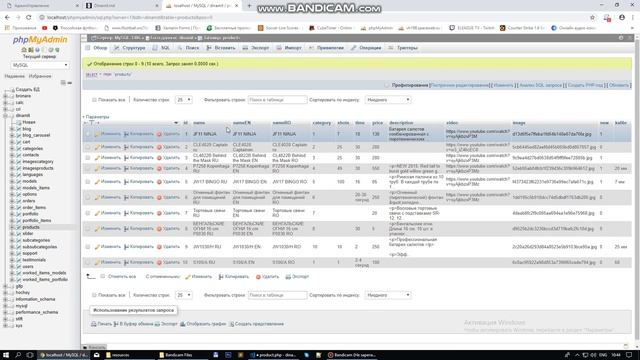Click red Delete icon in JF11 NINJA row
This screenshot has width=640, height=360.
click(159, 134)
